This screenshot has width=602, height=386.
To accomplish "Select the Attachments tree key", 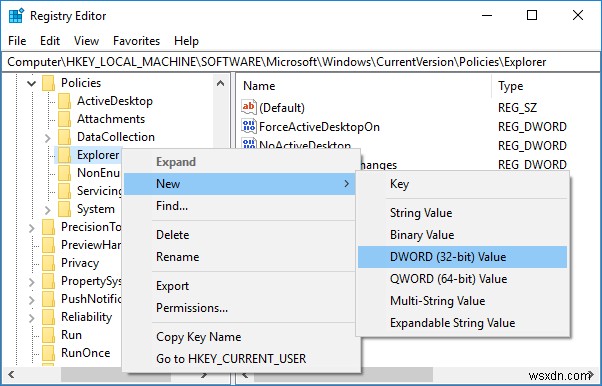I will (111, 119).
